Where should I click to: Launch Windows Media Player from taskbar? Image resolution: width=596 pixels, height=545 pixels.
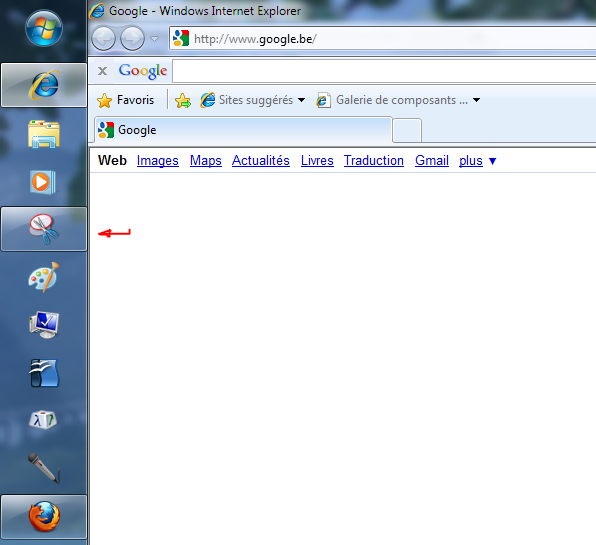click(x=43, y=182)
